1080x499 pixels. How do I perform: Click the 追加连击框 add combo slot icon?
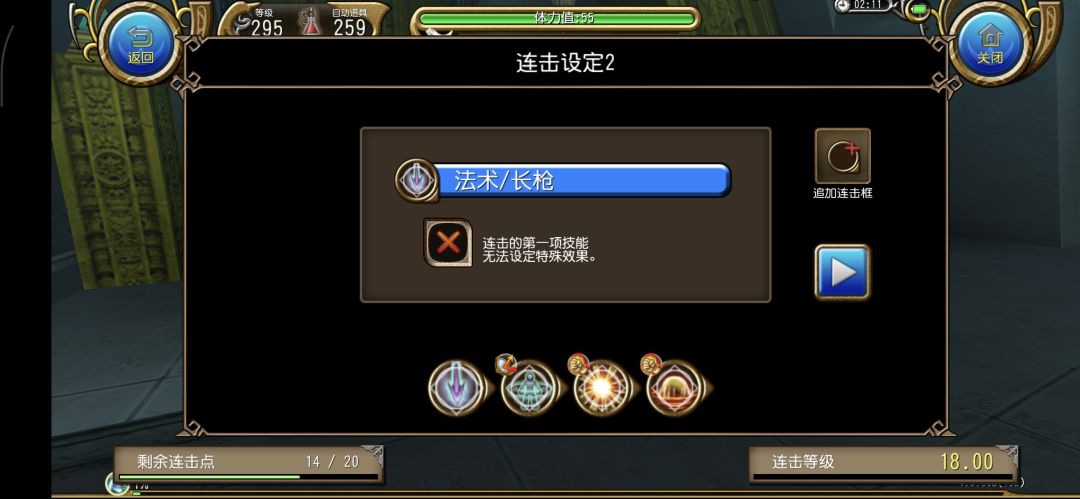tap(843, 156)
